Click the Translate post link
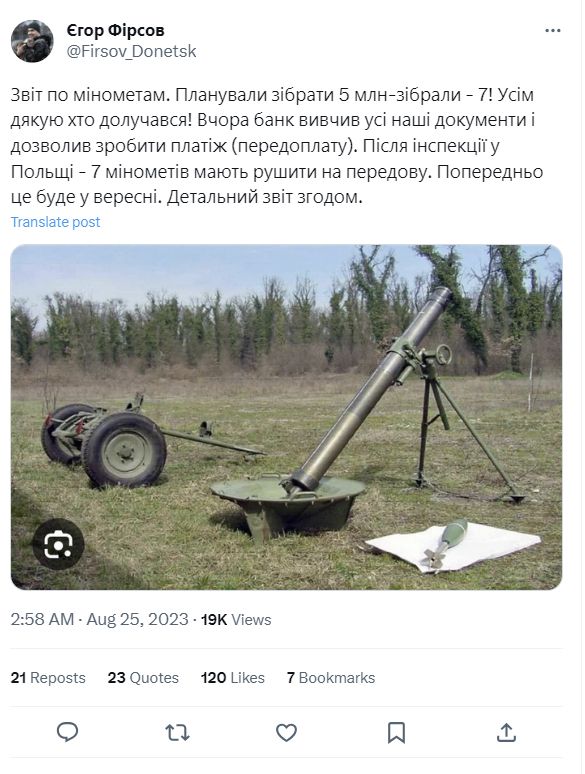The width and height of the screenshot is (585, 774). (x=55, y=222)
